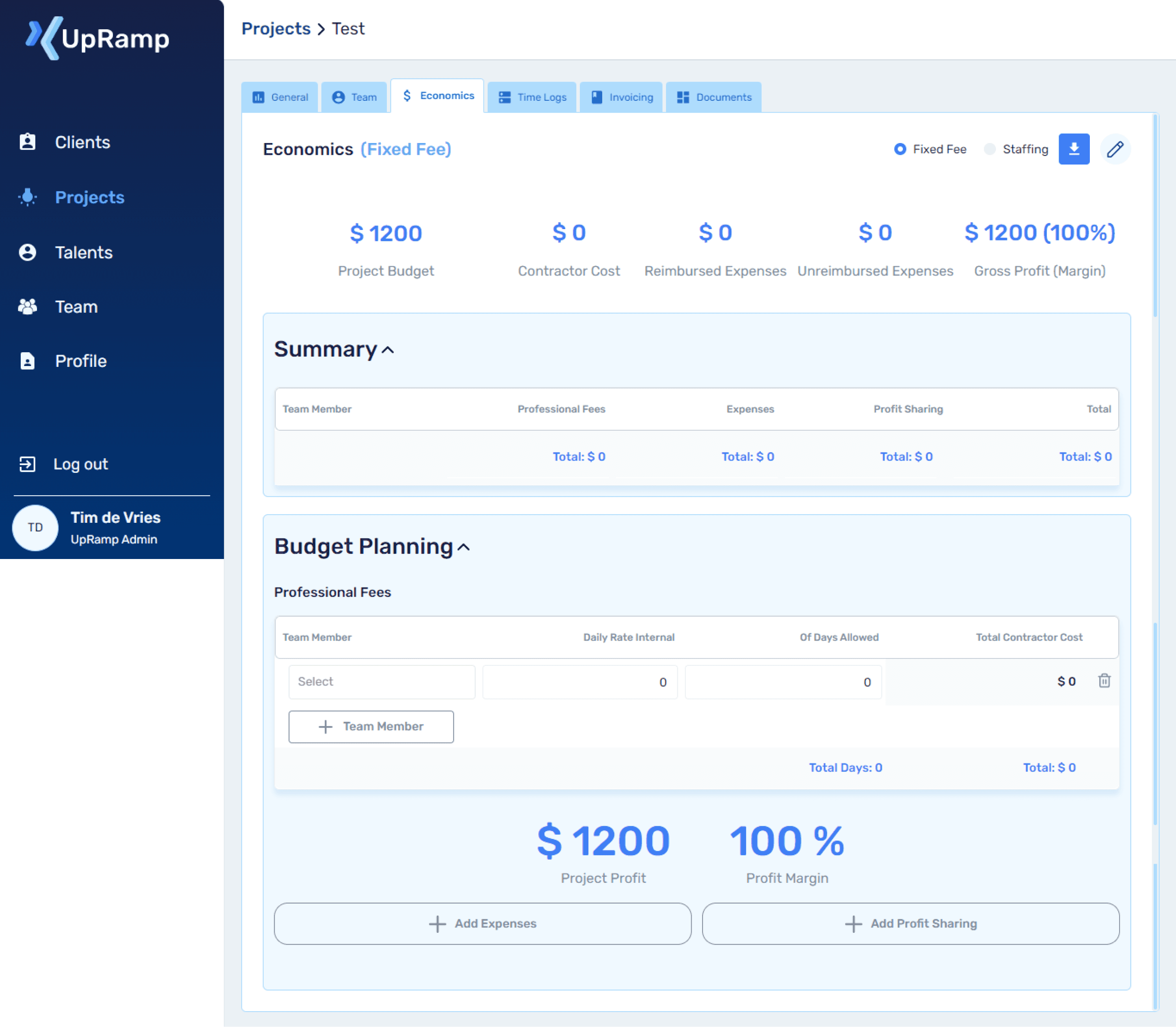The width and height of the screenshot is (1176, 1027).
Task: Click the pencil edit icon
Action: click(x=1115, y=149)
